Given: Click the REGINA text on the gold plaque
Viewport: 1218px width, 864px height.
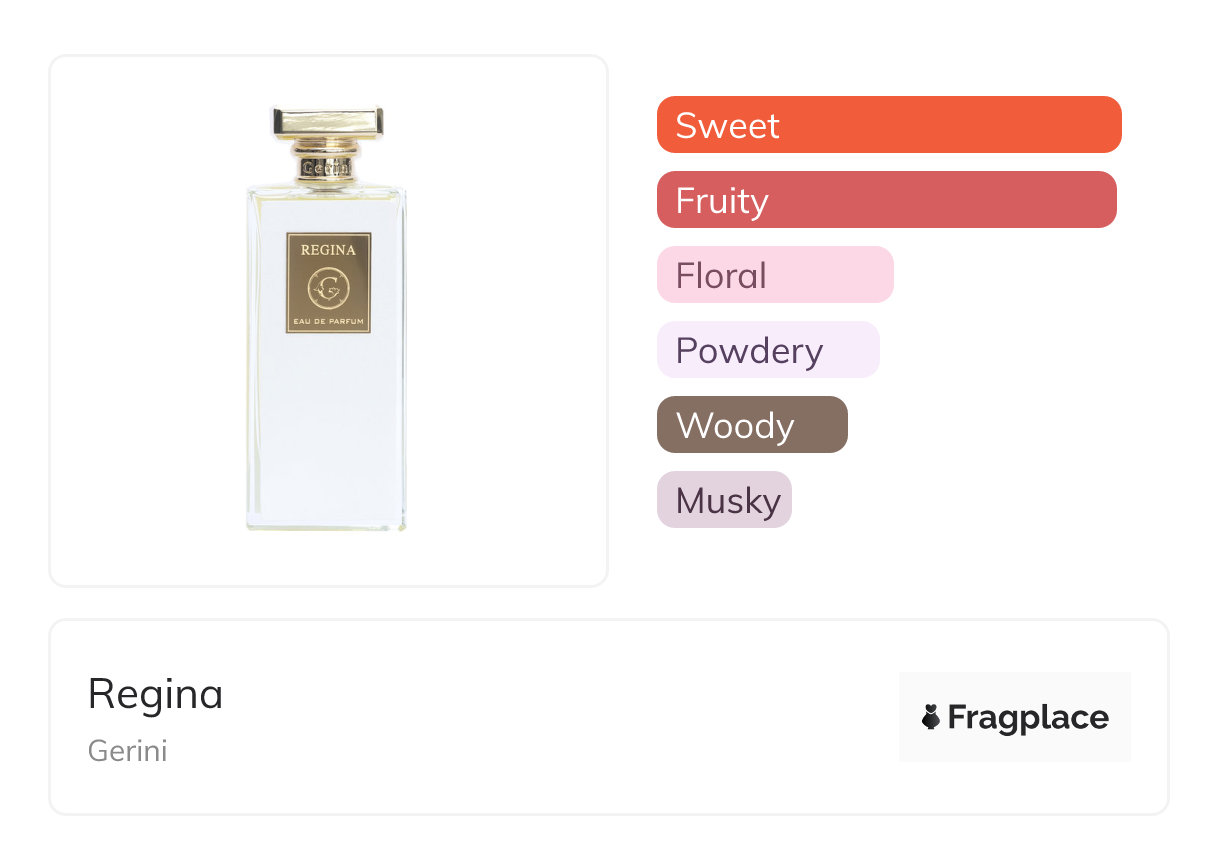Looking at the screenshot, I should (x=328, y=250).
